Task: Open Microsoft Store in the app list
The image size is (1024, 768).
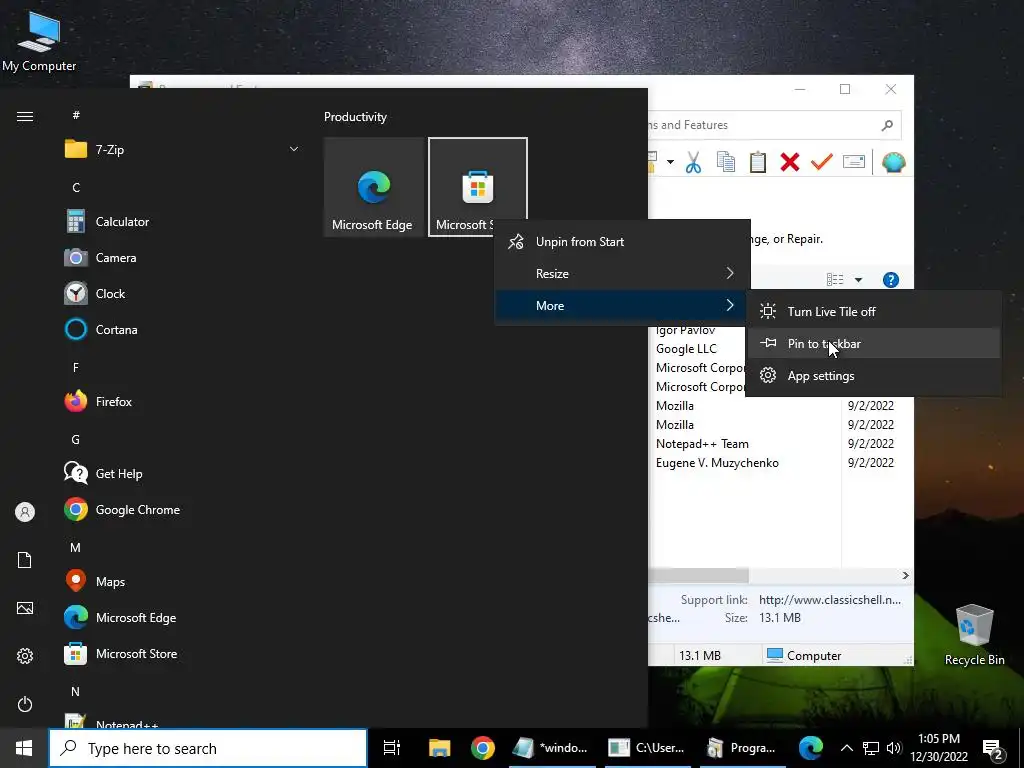Action: point(136,654)
